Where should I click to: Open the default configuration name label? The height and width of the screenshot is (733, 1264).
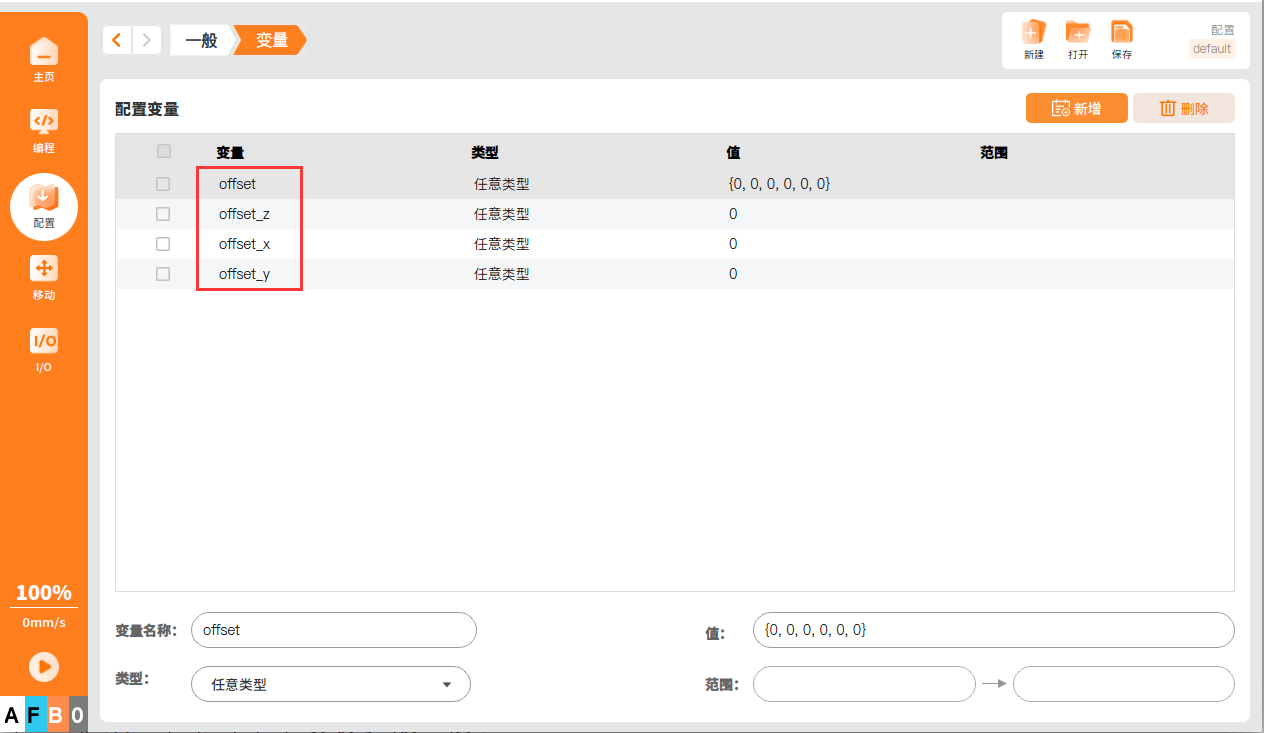tap(1211, 49)
